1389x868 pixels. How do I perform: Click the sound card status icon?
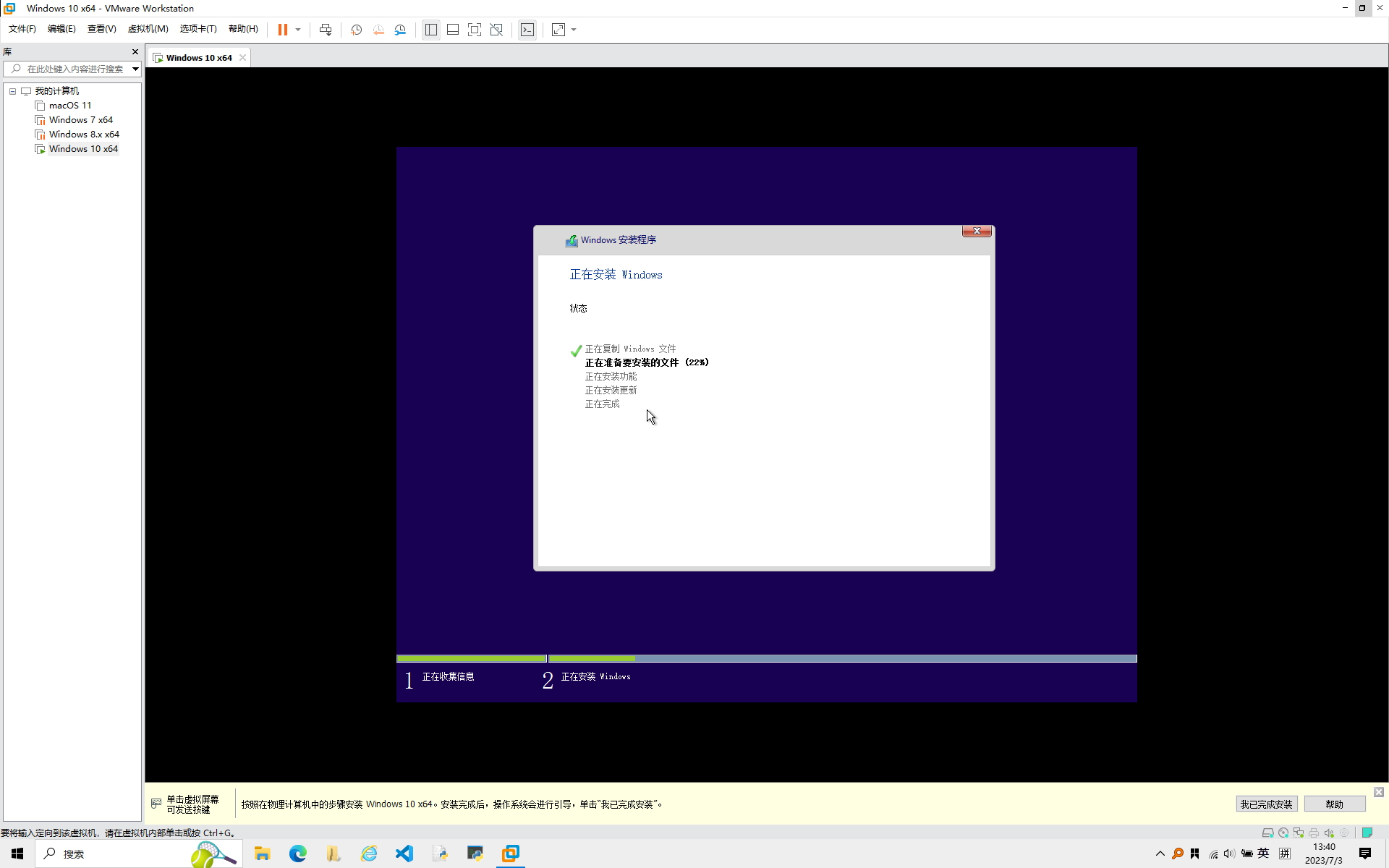(x=1329, y=833)
